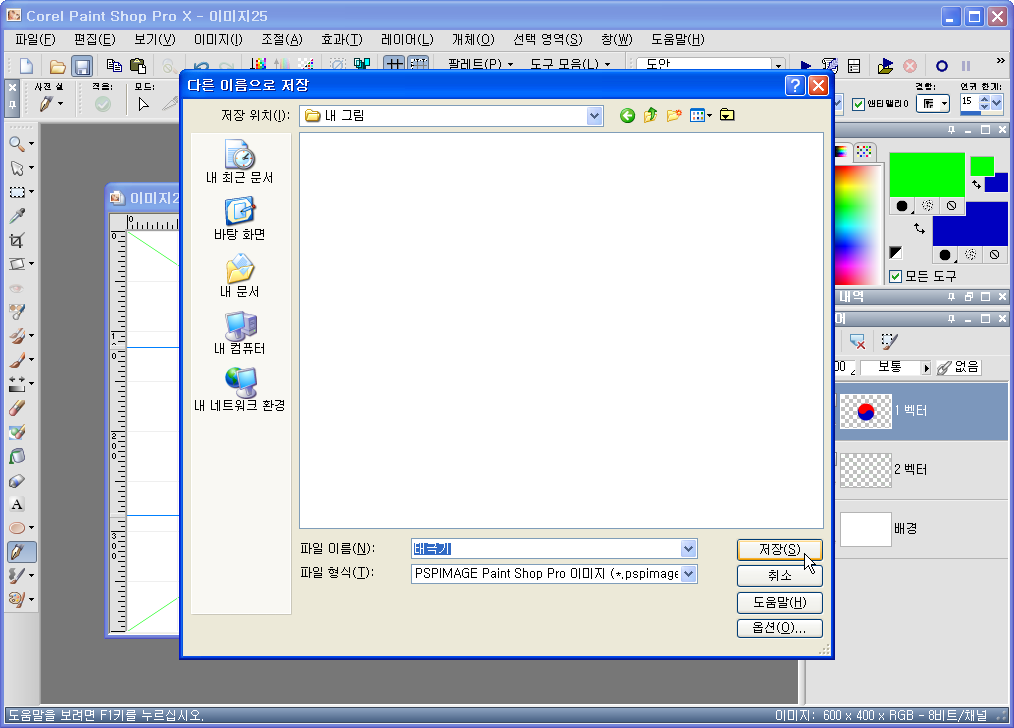Open My Computer (내 컴퓨터) location shortcut
This screenshot has height=728, width=1014.
[239, 333]
